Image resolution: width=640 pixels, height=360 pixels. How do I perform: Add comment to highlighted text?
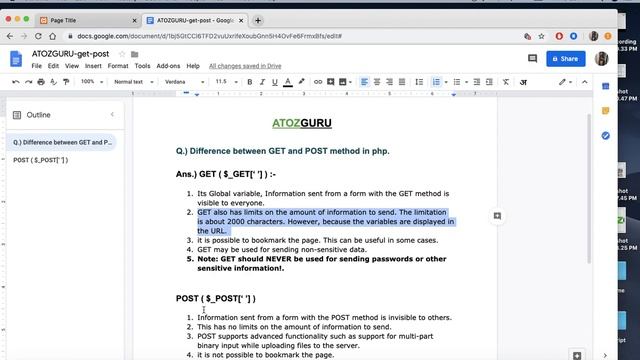[497, 216]
